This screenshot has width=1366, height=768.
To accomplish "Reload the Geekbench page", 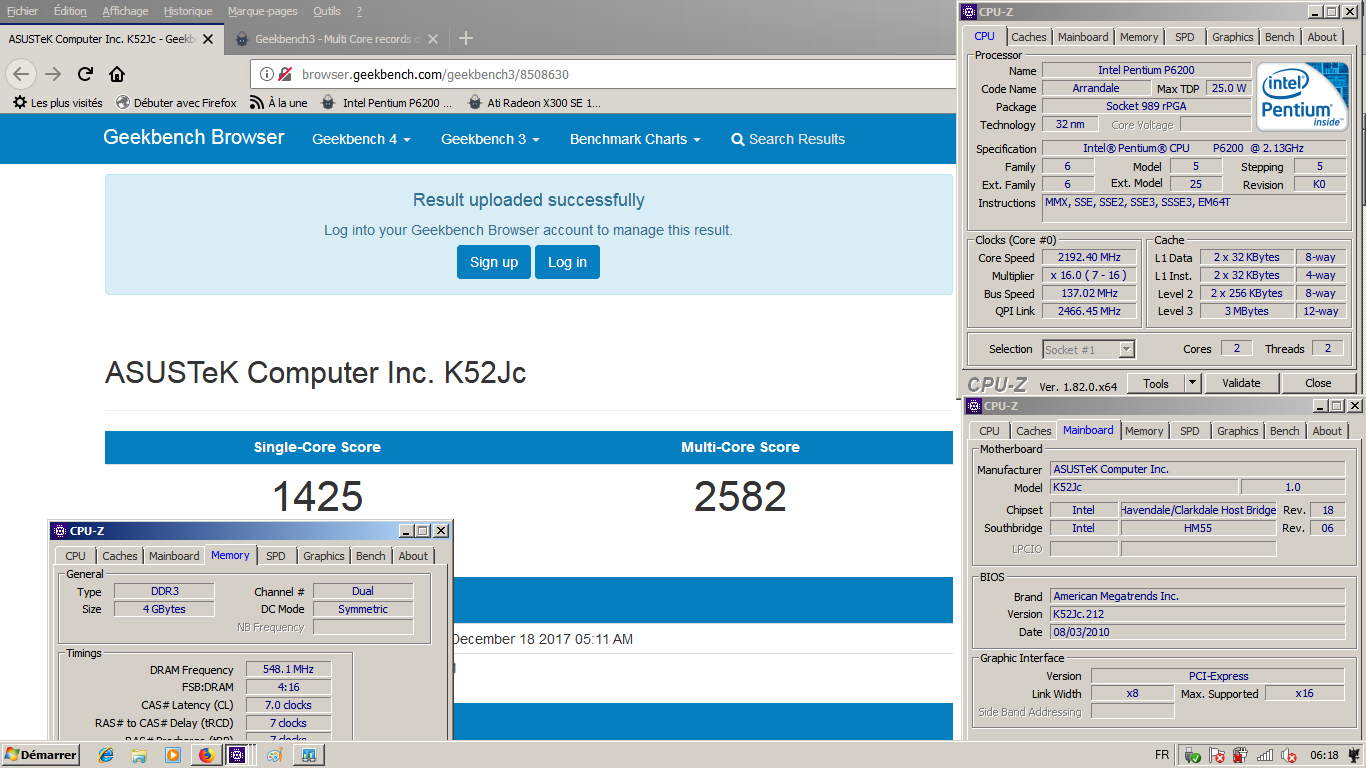I will (85, 74).
